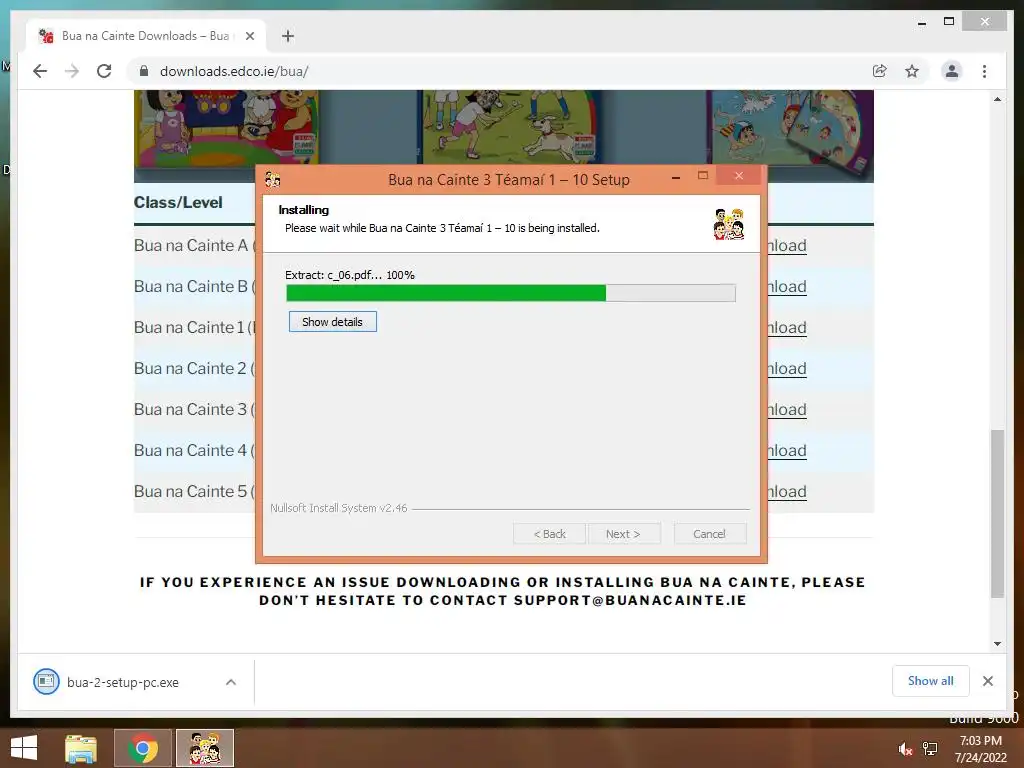The image size is (1024, 768).
Task: Click the Bua na Cainte A download link
Action: (x=787, y=246)
